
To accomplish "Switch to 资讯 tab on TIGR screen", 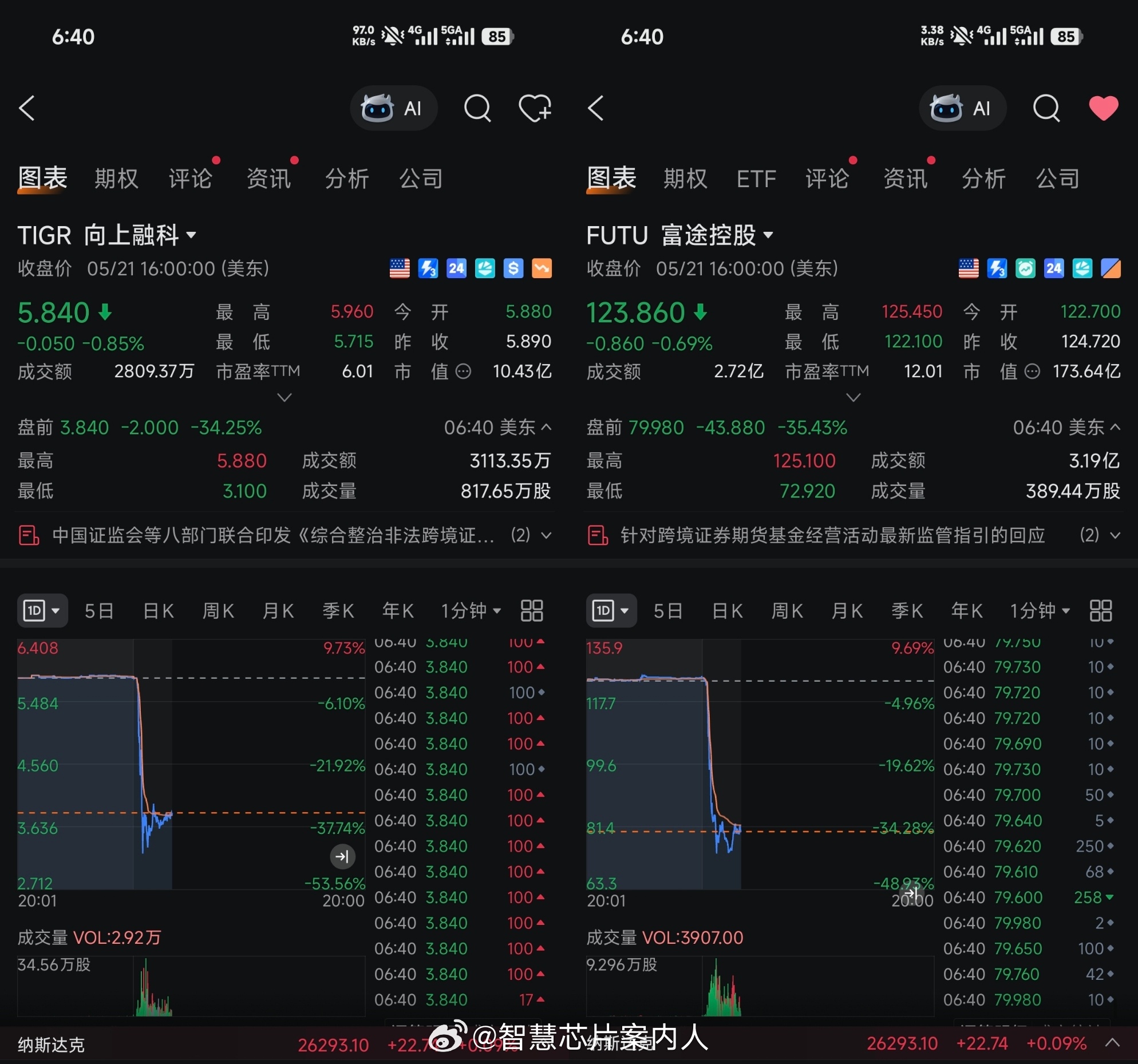I will (x=268, y=179).
